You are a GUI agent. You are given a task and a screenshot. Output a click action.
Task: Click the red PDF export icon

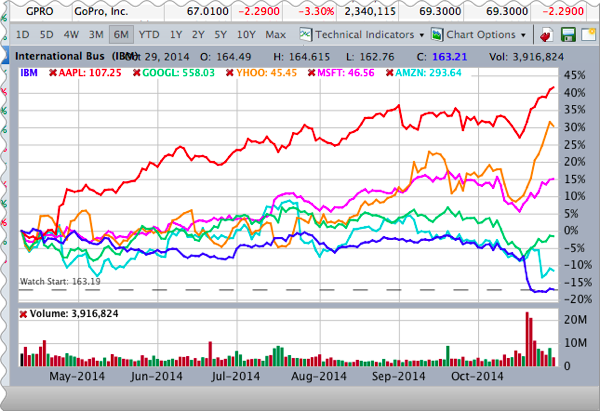546,35
